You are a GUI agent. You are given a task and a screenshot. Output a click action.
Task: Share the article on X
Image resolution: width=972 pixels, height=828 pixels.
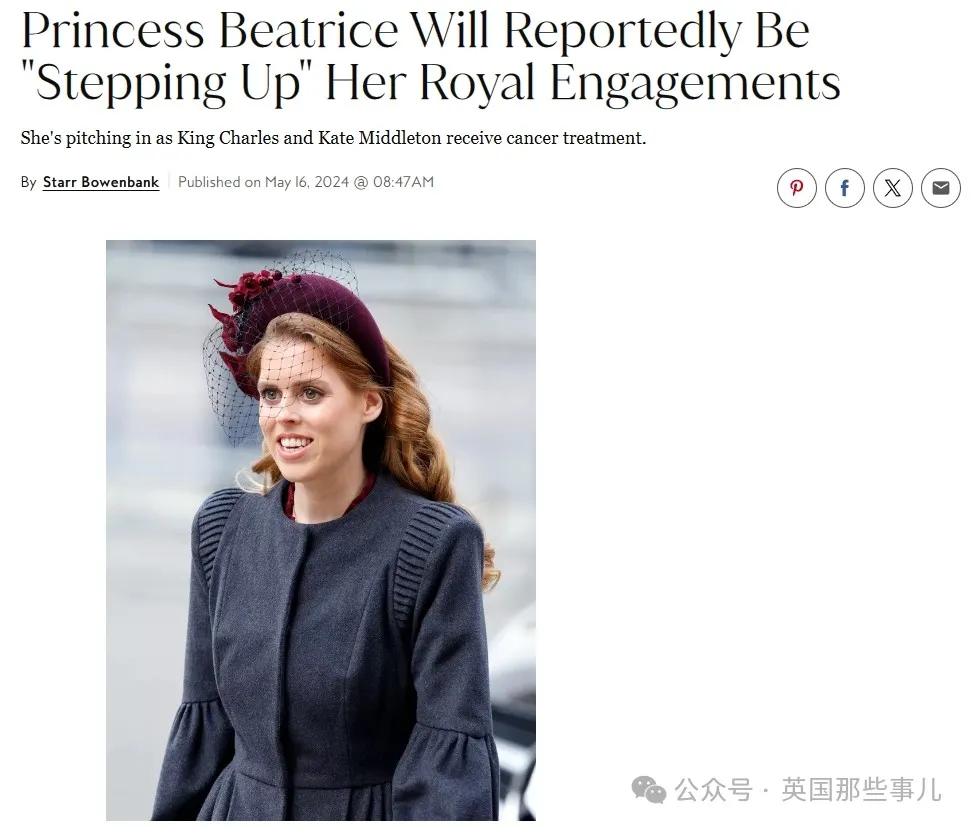tap(893, 188)
